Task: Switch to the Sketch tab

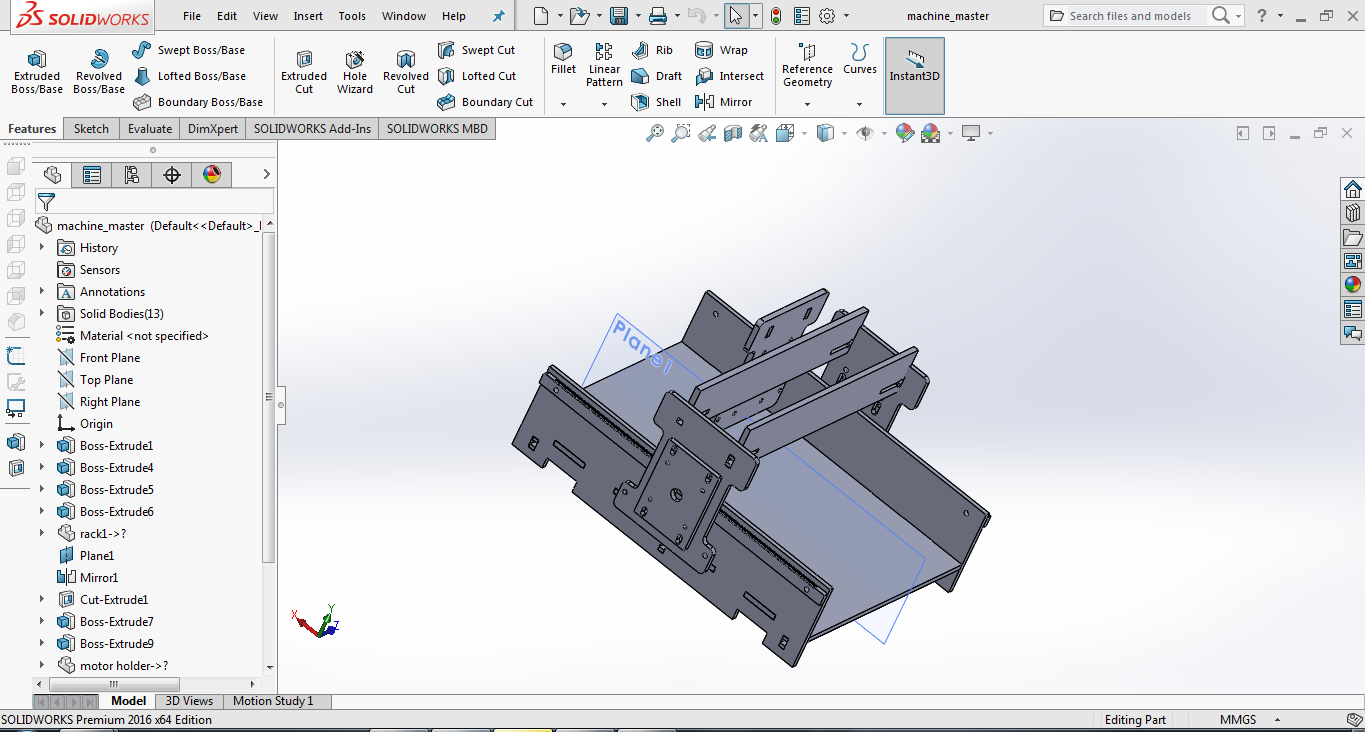Action: click(91, 129)
